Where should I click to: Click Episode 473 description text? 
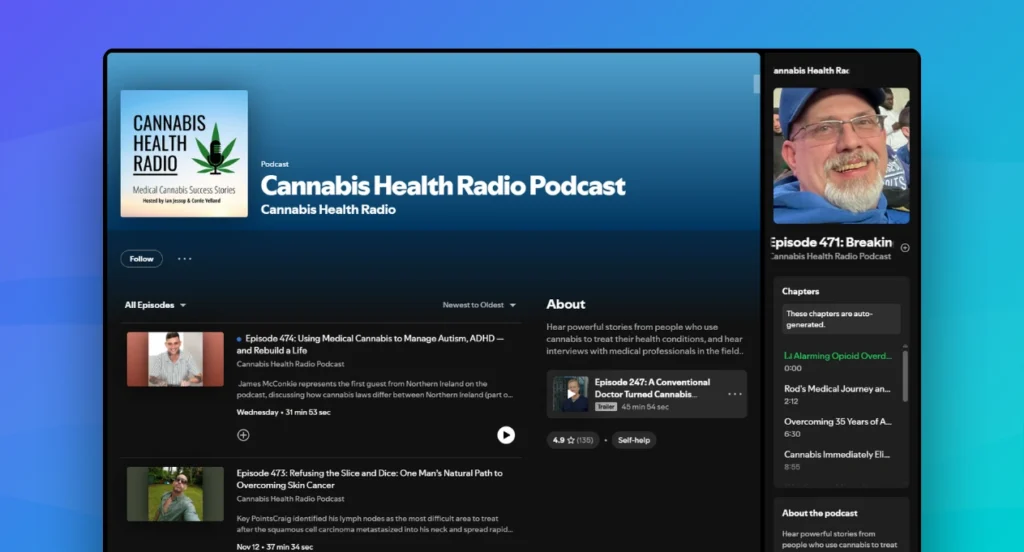coord(375,524)
